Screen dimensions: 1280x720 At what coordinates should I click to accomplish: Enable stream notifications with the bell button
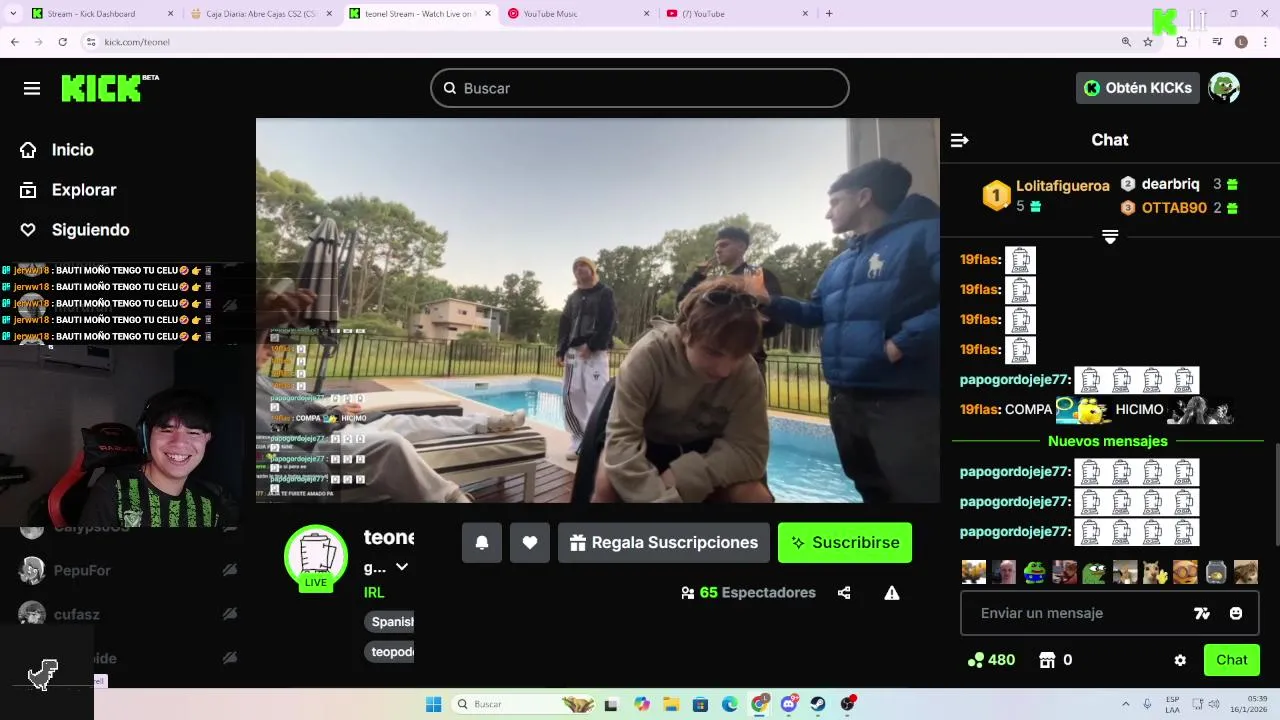coord(481,542)
